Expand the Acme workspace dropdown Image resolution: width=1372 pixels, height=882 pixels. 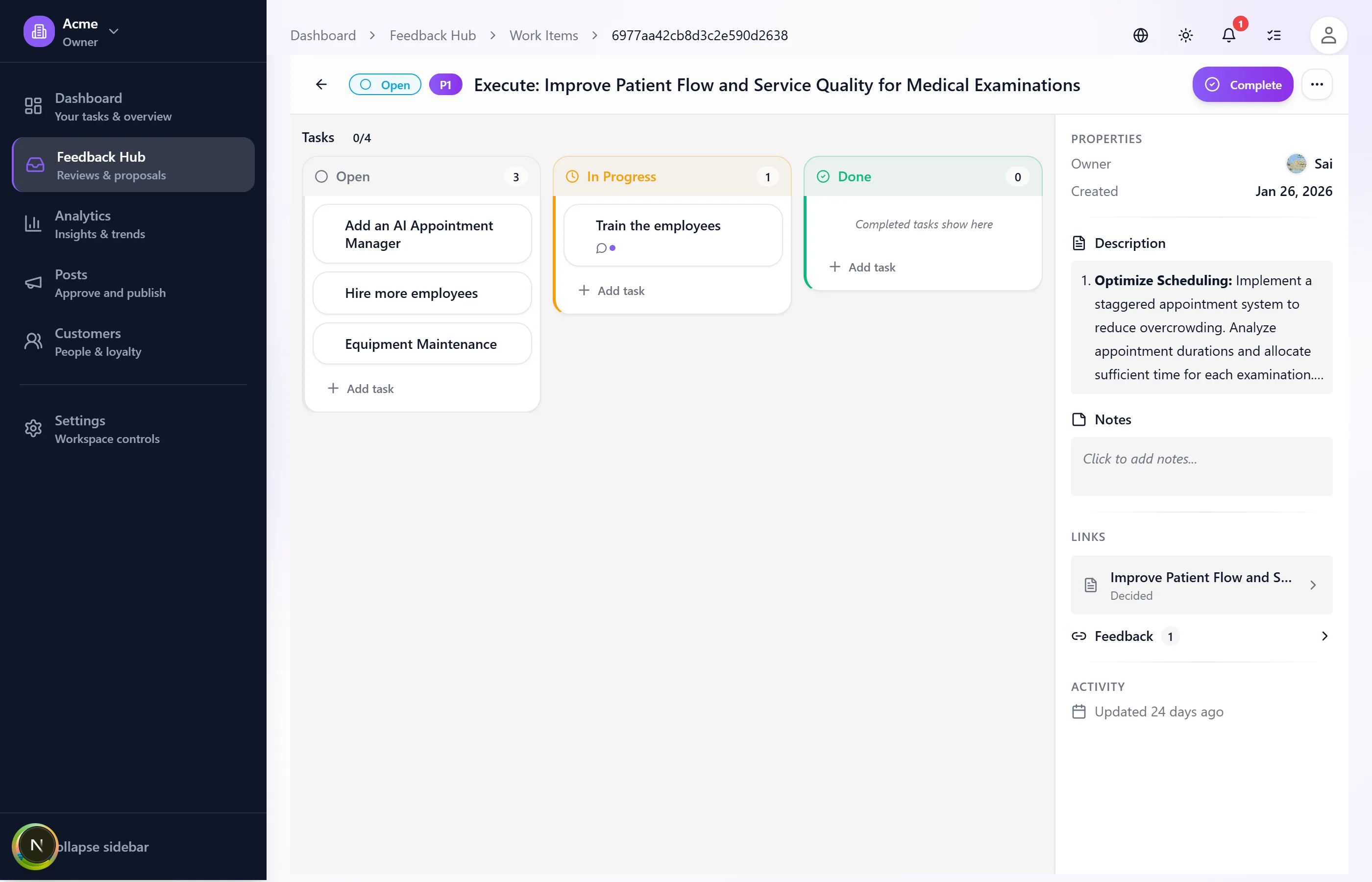114,31
